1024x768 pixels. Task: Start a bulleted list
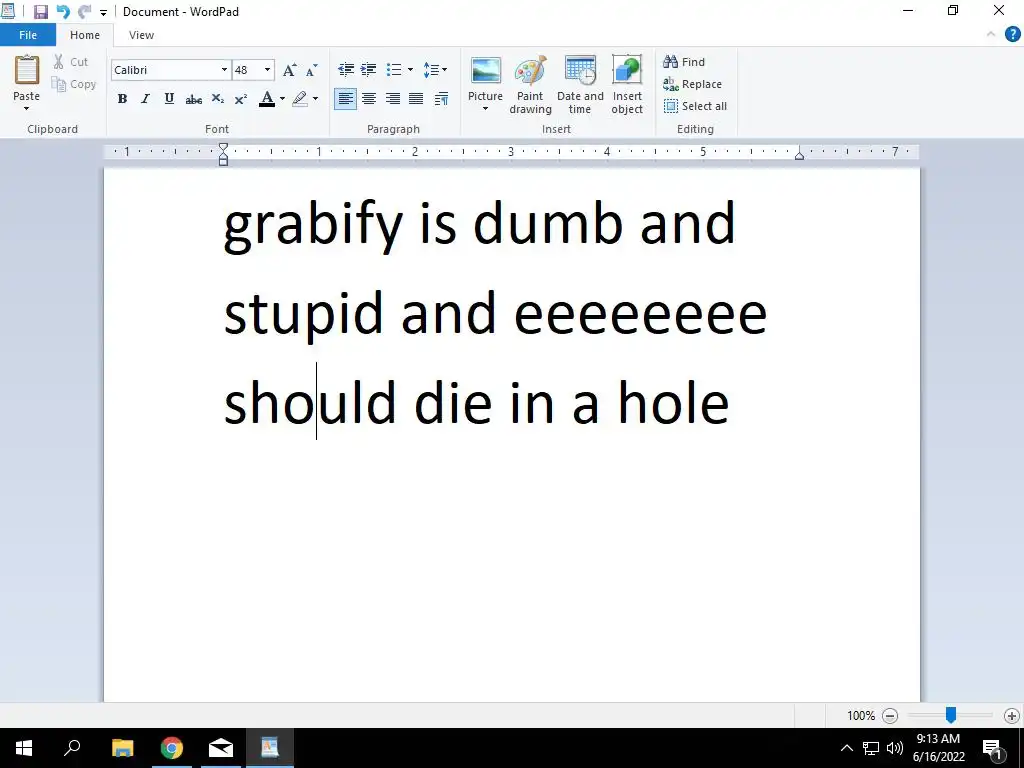pyautogui.click(x=394, y=69)
